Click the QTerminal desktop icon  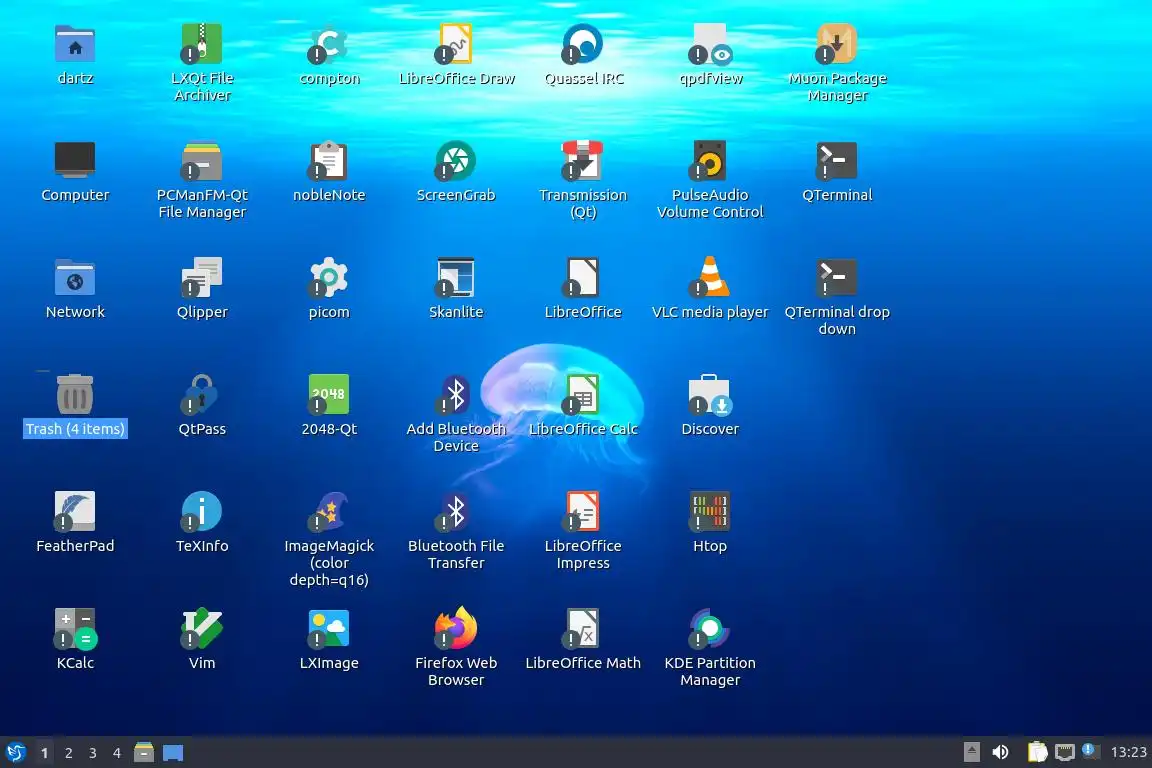(838, 161)
